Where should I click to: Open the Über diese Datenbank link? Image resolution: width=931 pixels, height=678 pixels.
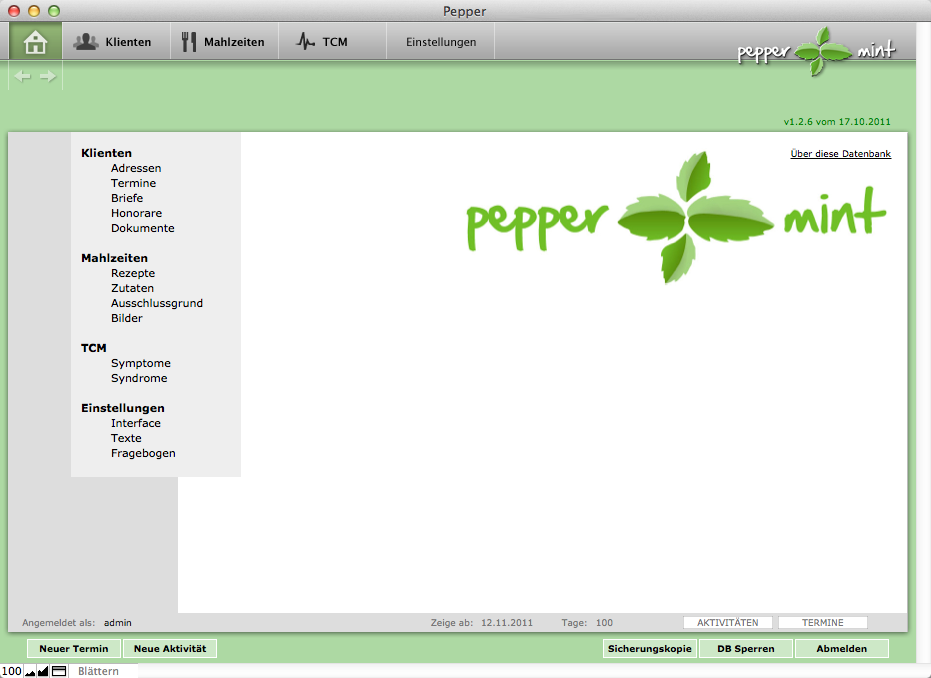(840, 154)
